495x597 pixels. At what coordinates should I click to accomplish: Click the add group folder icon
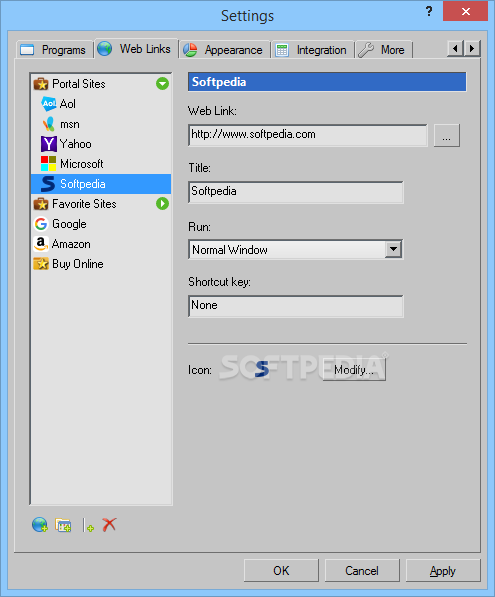coord(63,525)
